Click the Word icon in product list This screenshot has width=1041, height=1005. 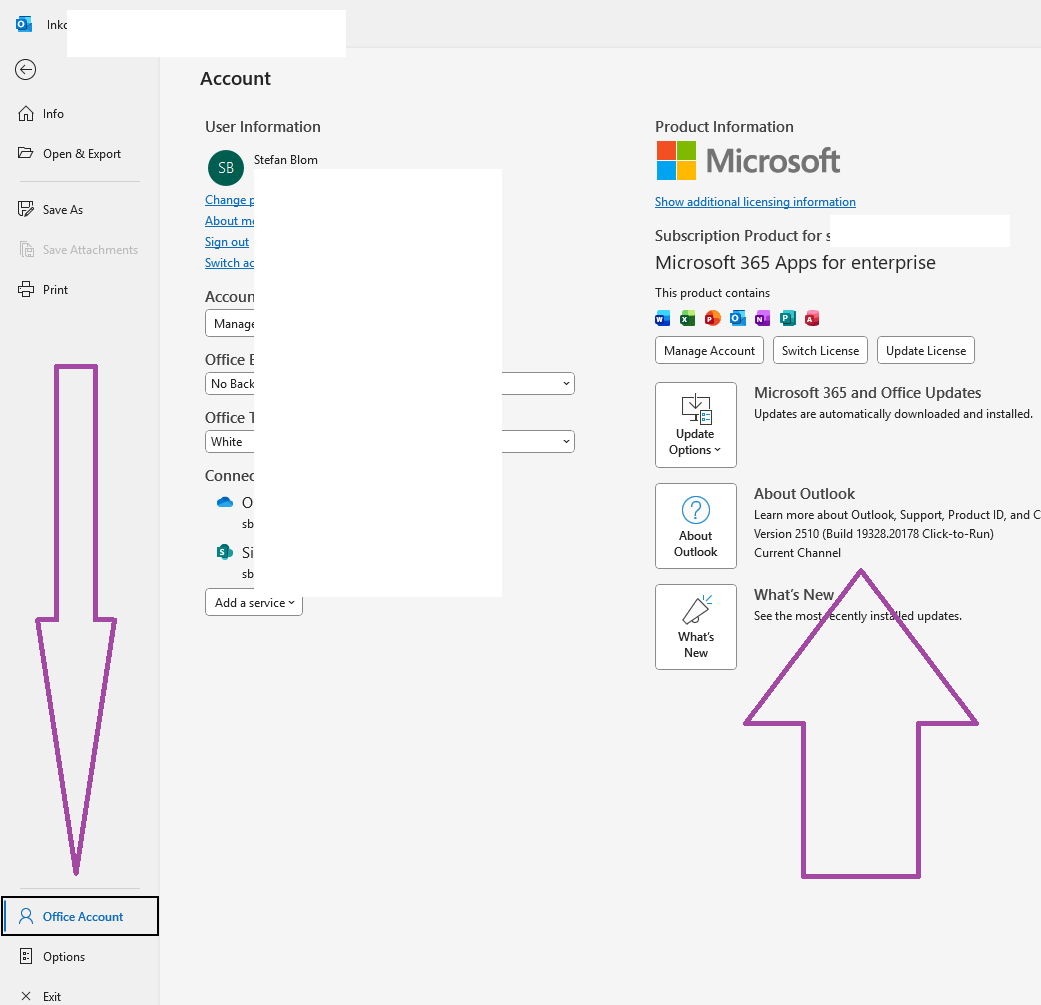[x=663, y=319]
